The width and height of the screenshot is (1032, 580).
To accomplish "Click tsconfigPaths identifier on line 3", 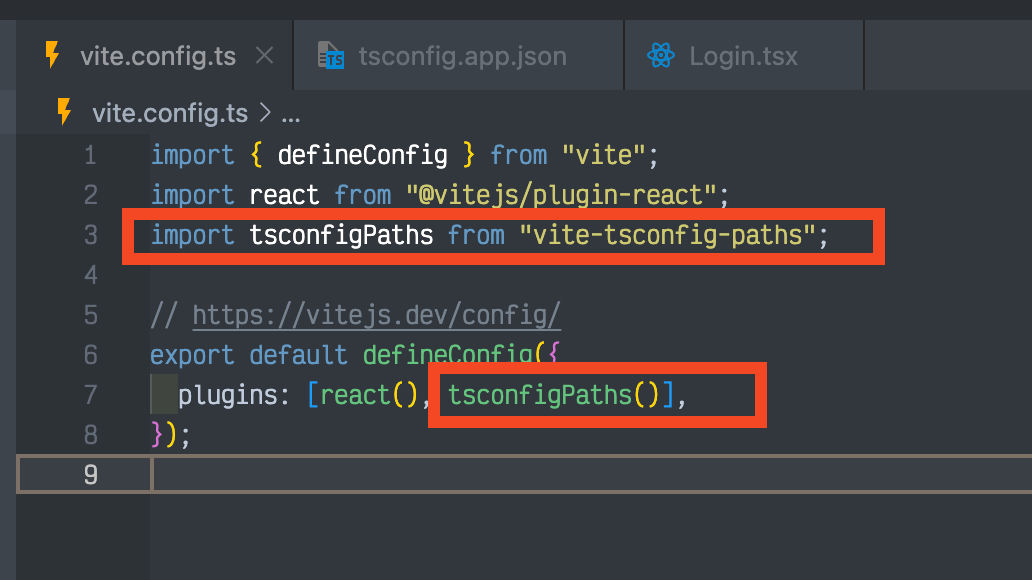I will click(342, 235).
